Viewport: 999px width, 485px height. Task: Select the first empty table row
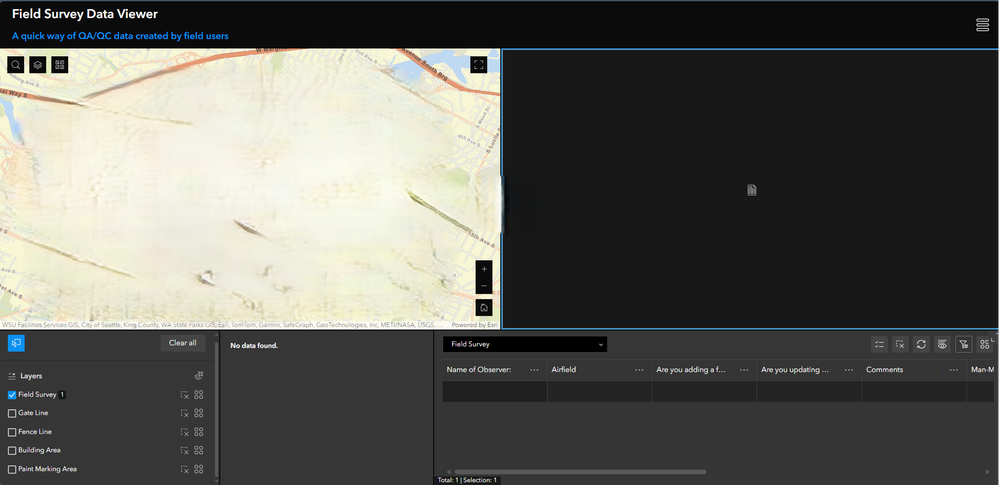[719, 391]
